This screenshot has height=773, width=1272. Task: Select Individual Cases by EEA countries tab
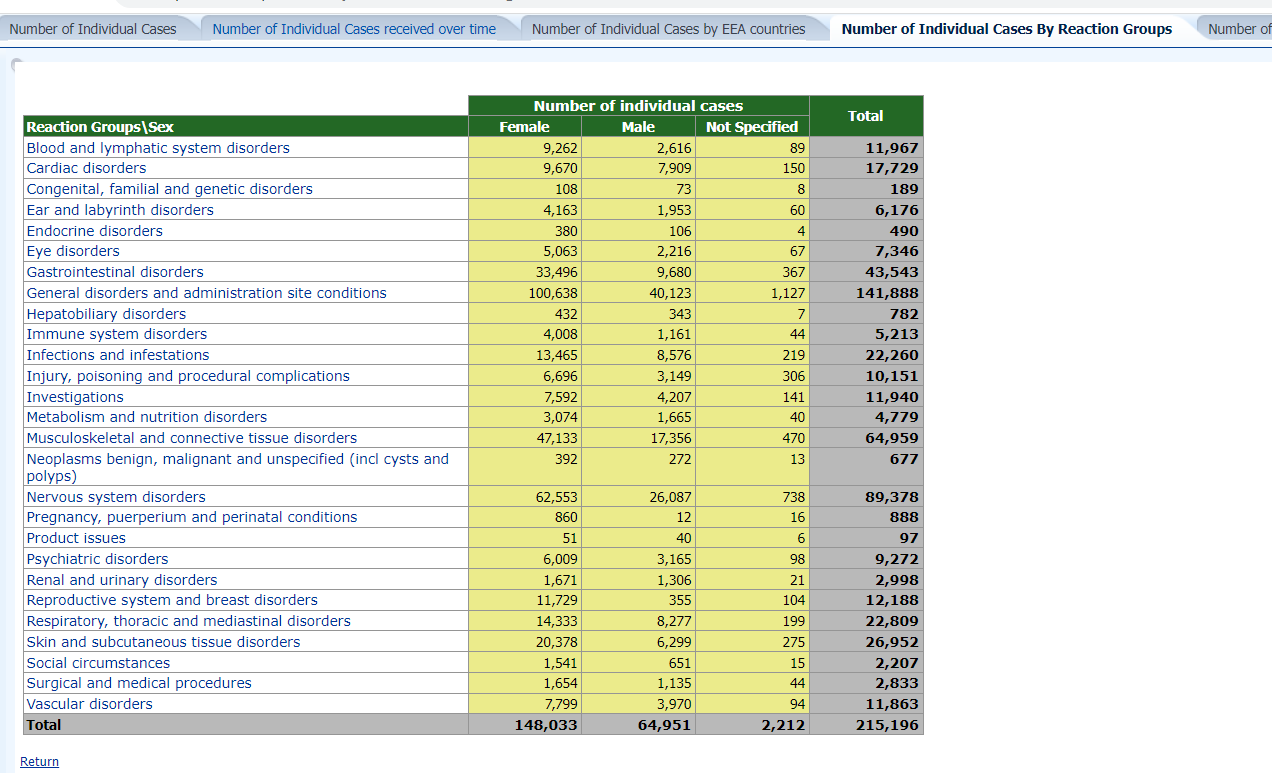[668, 29]
